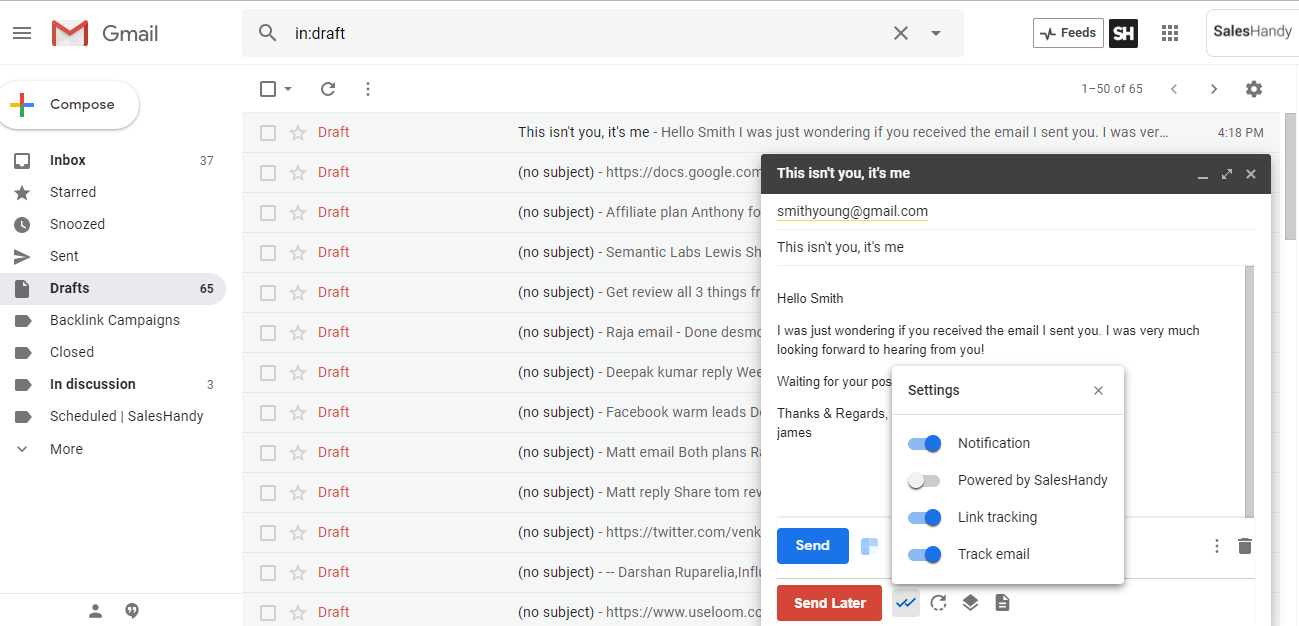Clear the search with the X icon
The width and height of the screenshot is (1299, 626).
(x=901, y=33)
